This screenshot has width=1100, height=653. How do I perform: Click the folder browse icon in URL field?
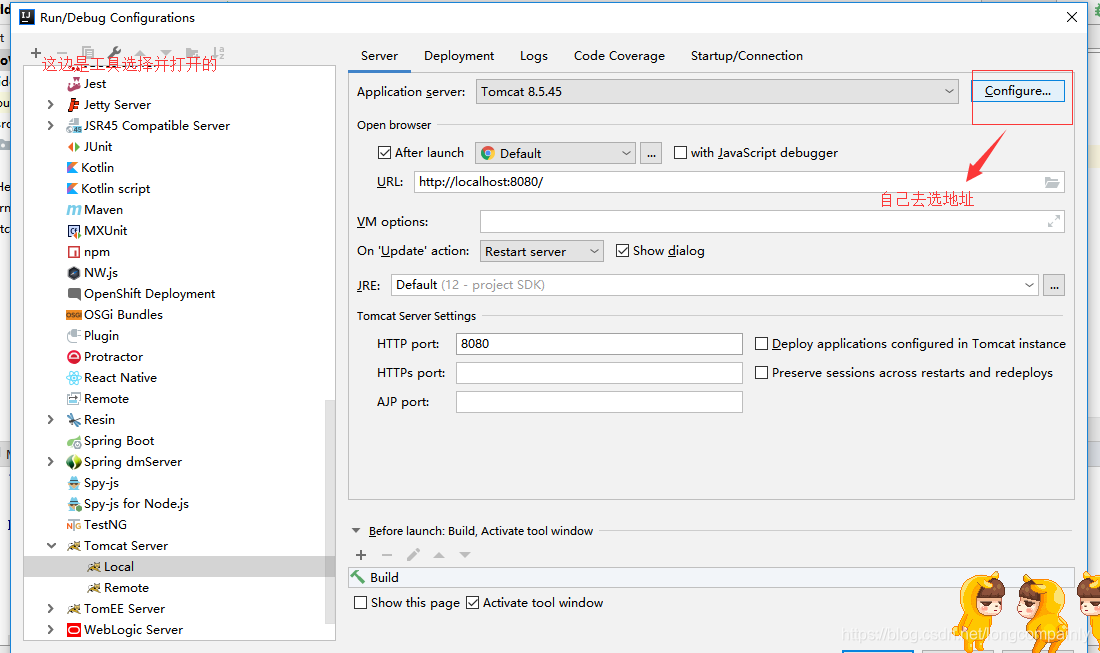[x=1052, y=182]
